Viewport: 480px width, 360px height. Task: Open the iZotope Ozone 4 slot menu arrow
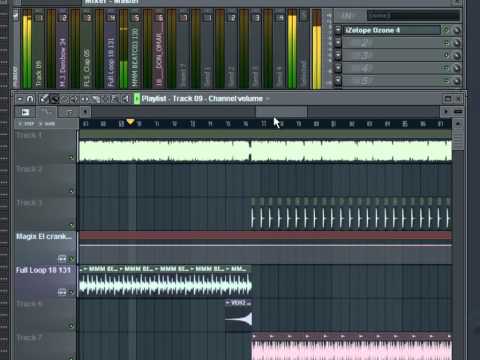click(x=338, y=30)
